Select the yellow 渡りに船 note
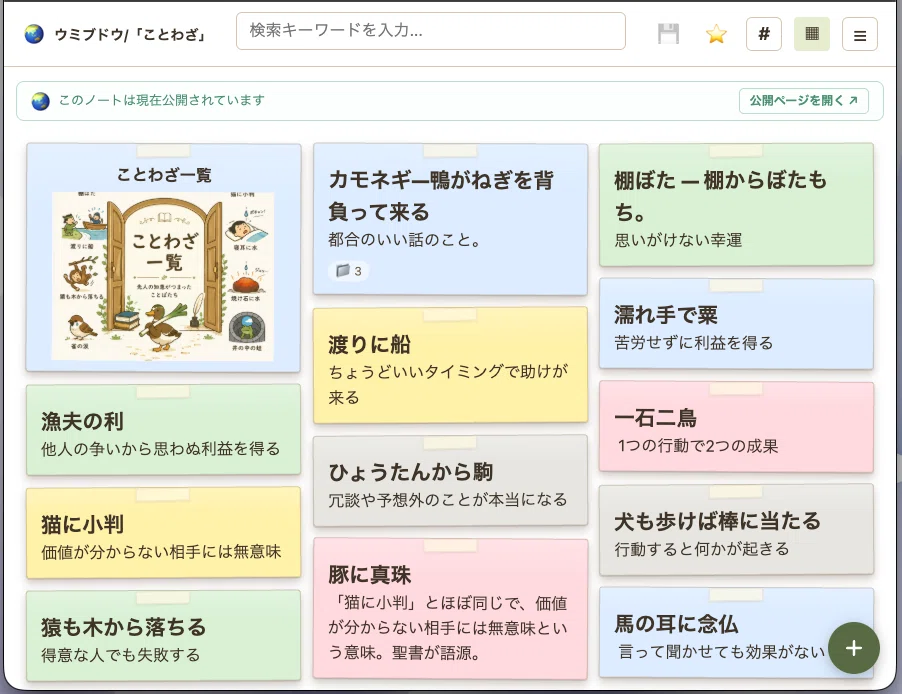 pos(450,365)
